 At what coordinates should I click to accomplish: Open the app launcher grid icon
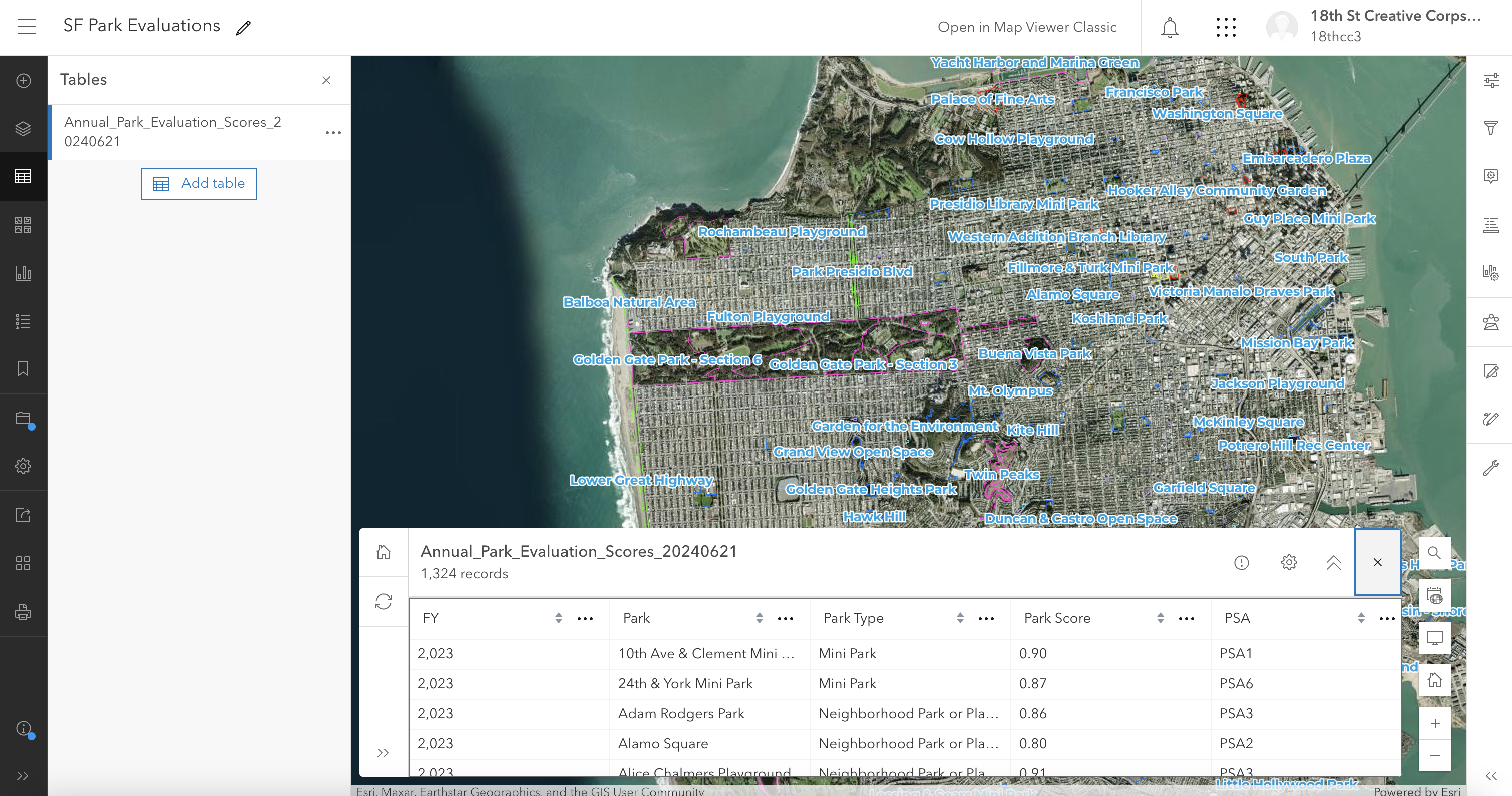point(1226,28)
